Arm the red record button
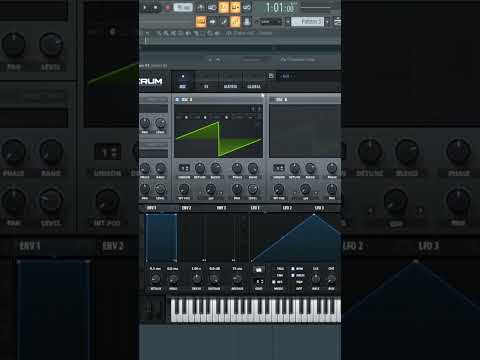This screenshot has height=360, width=480. tap(168, 7)
